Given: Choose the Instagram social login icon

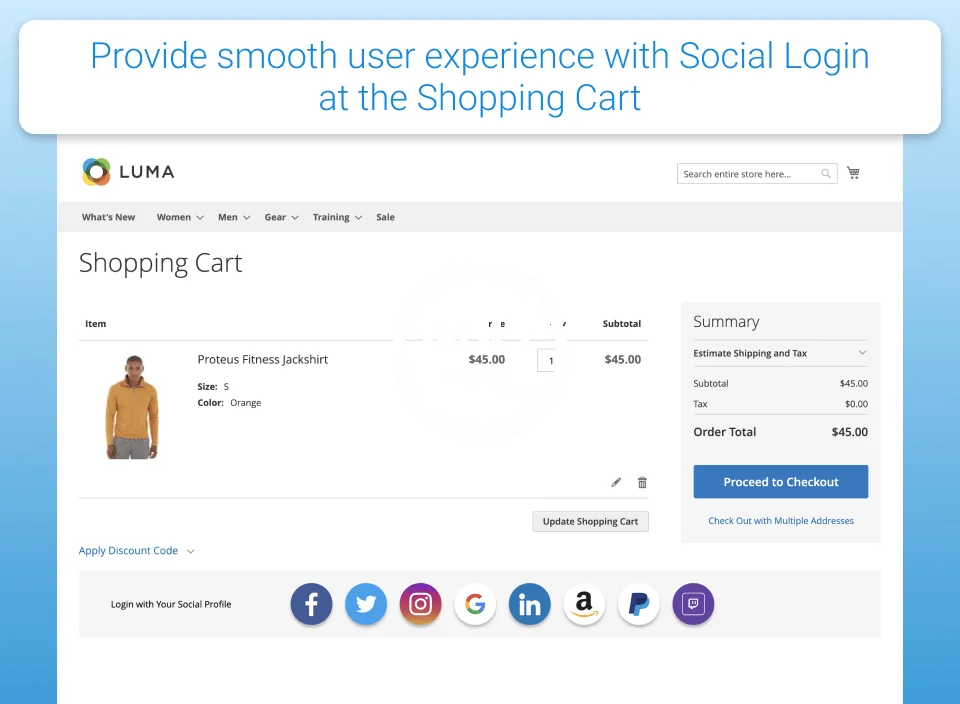Looking at the screenshot, I should pyautogui.click(x=420, y=604).
